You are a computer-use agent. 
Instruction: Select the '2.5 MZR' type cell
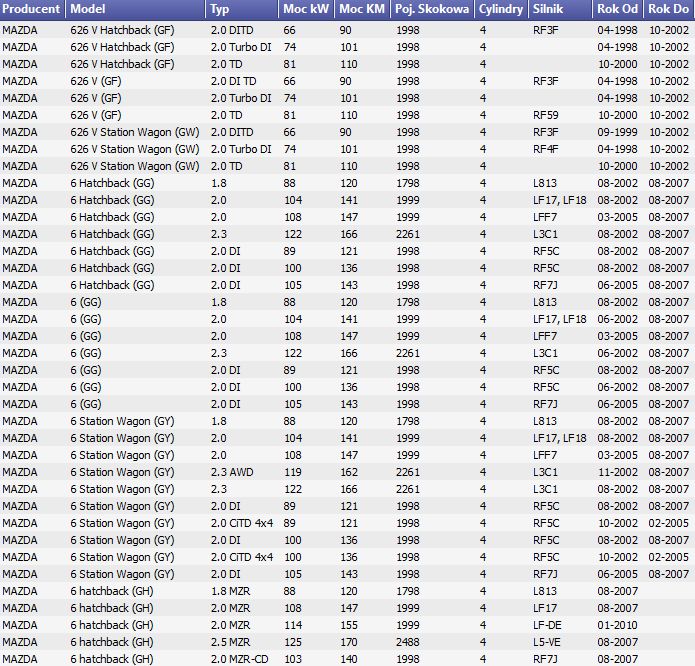tap(230, 642)
